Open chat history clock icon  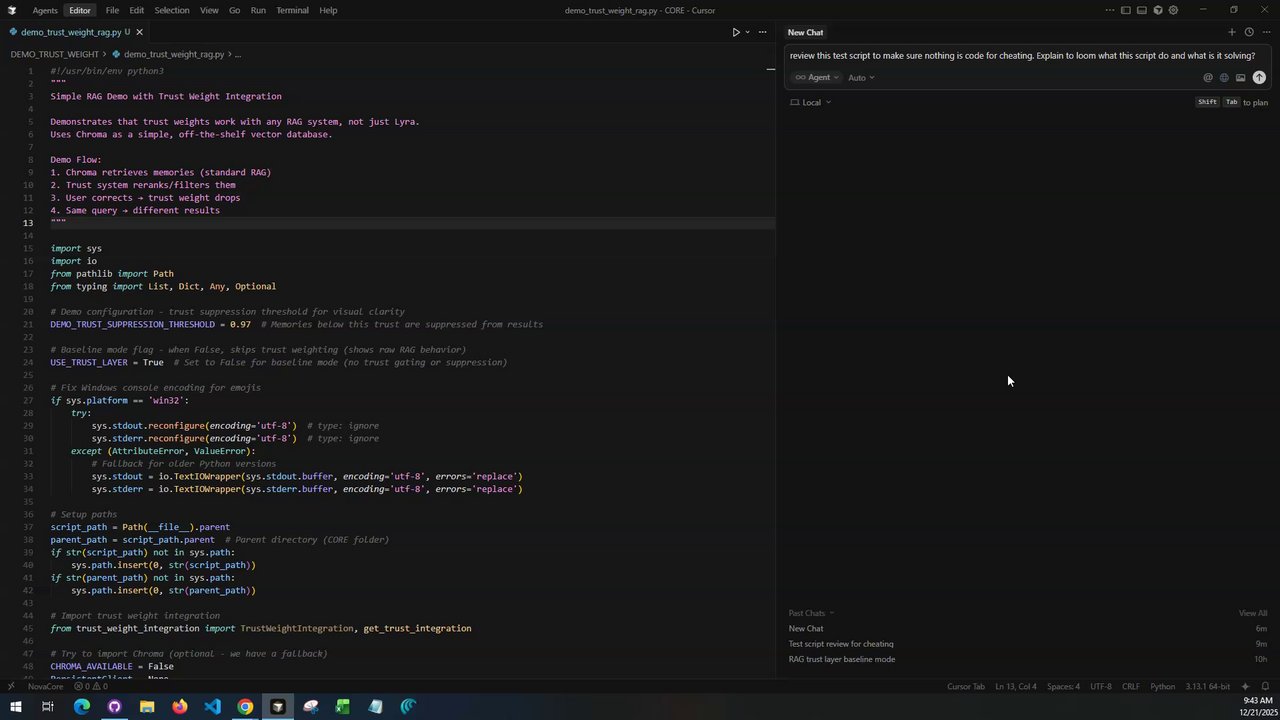1249,32
